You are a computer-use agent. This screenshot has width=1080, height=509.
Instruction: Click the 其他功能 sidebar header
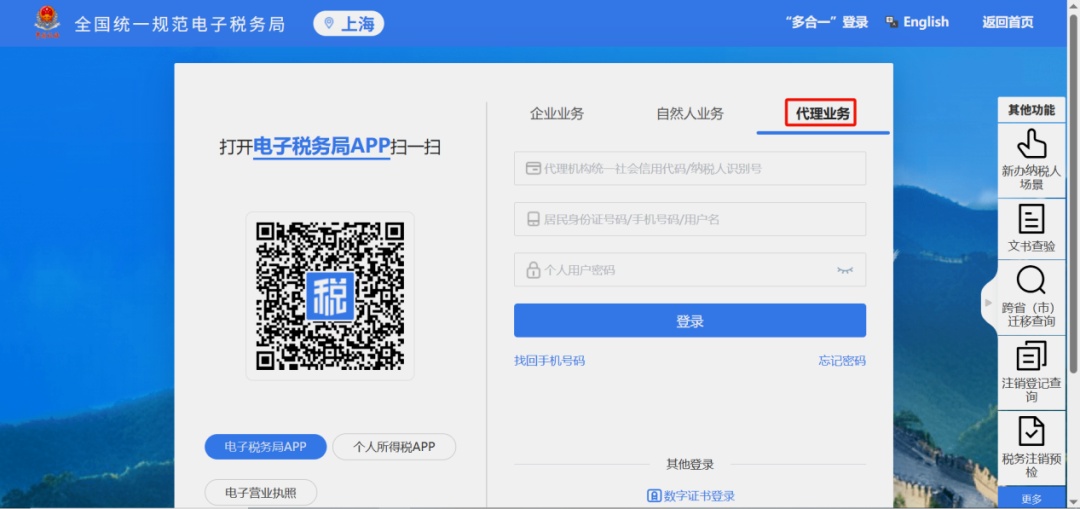(1031, 110)
